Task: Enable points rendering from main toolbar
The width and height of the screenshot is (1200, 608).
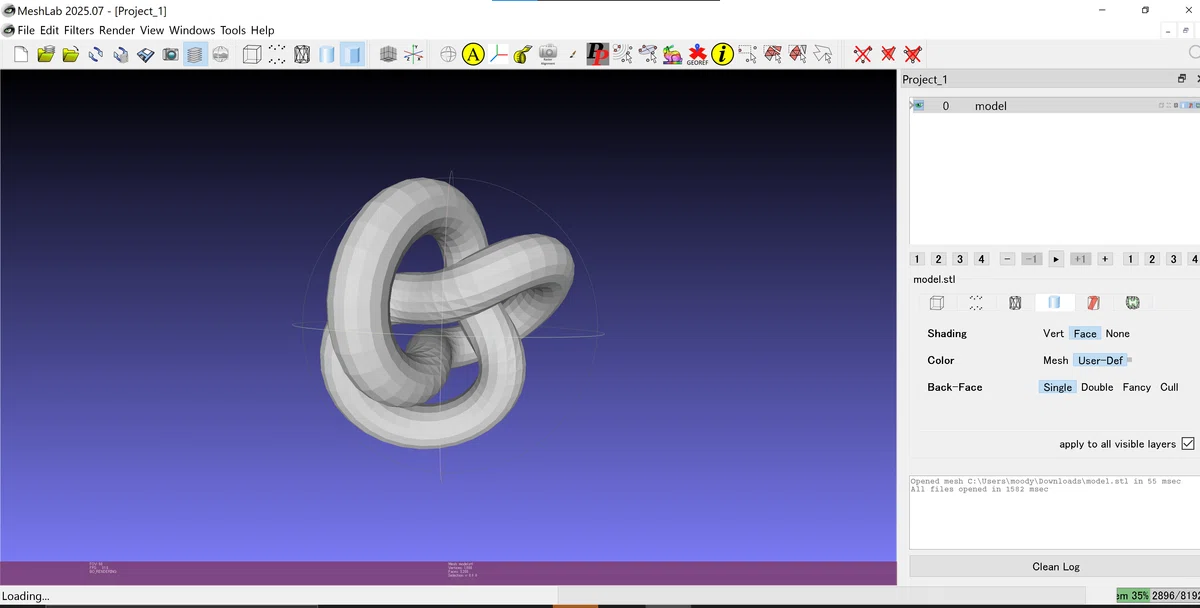Action: tap(277, 54)
